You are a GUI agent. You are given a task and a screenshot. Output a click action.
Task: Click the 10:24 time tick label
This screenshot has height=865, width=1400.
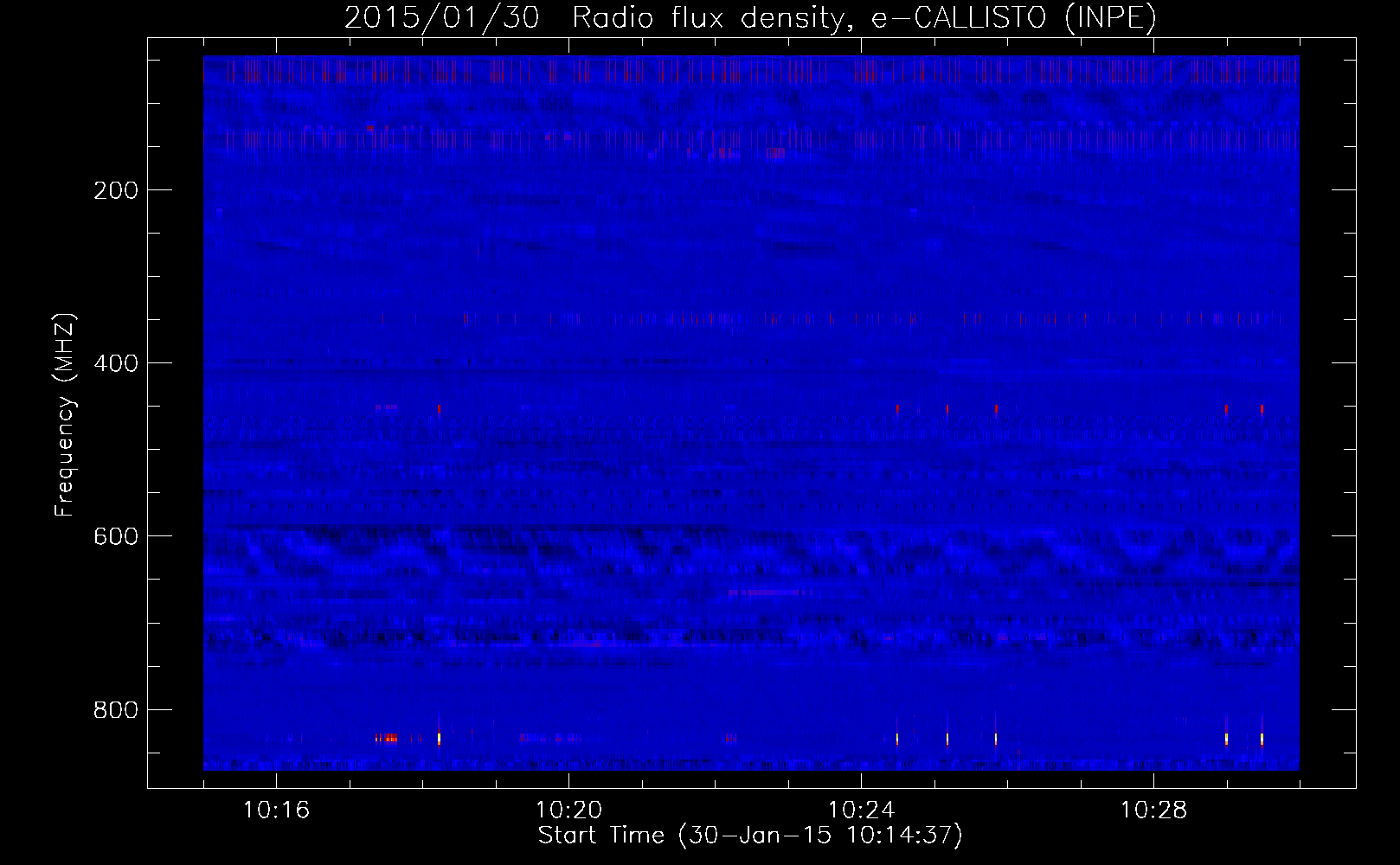(861, 811)
